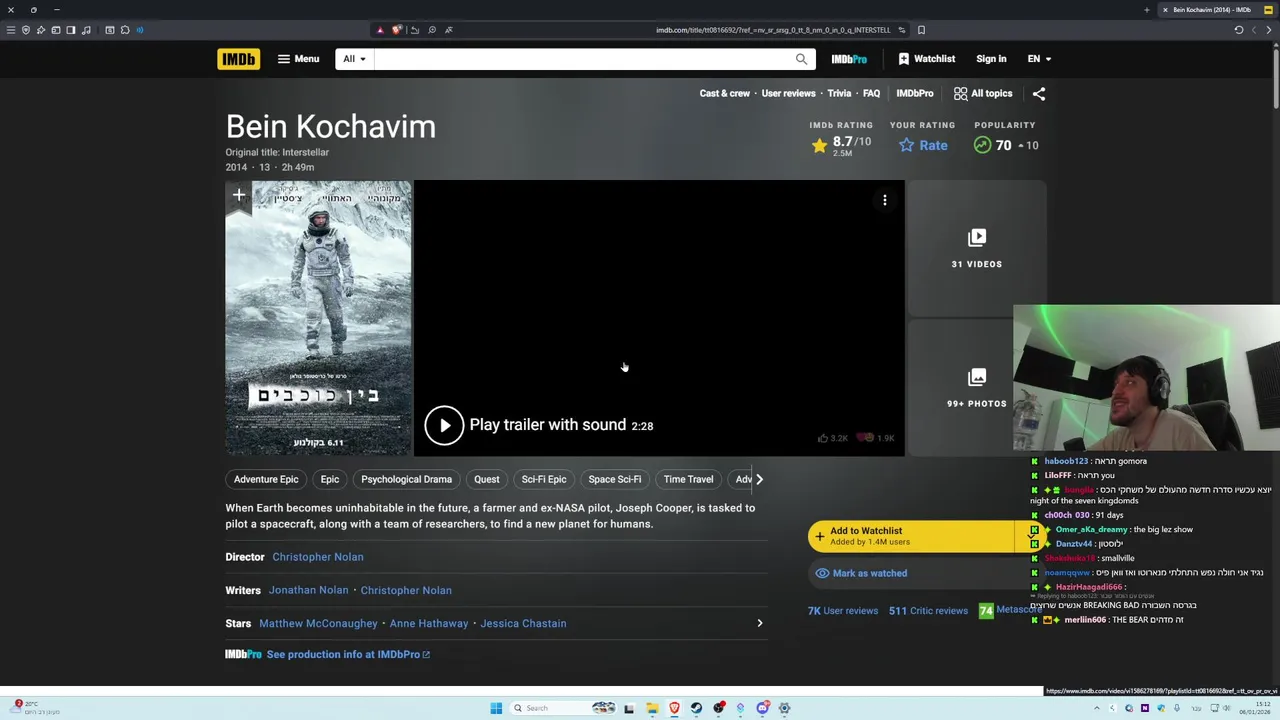Click the IMDb logo

(238, 59)
